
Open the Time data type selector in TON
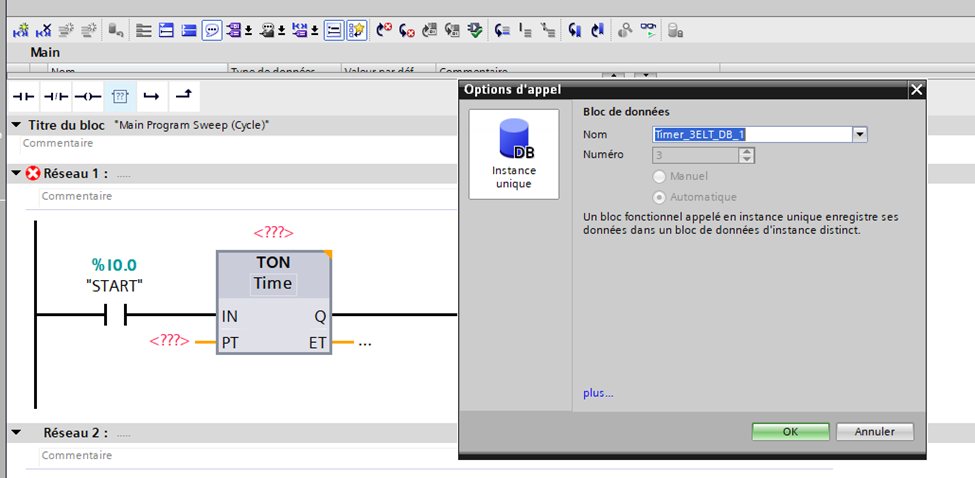[x=273, y=284]
